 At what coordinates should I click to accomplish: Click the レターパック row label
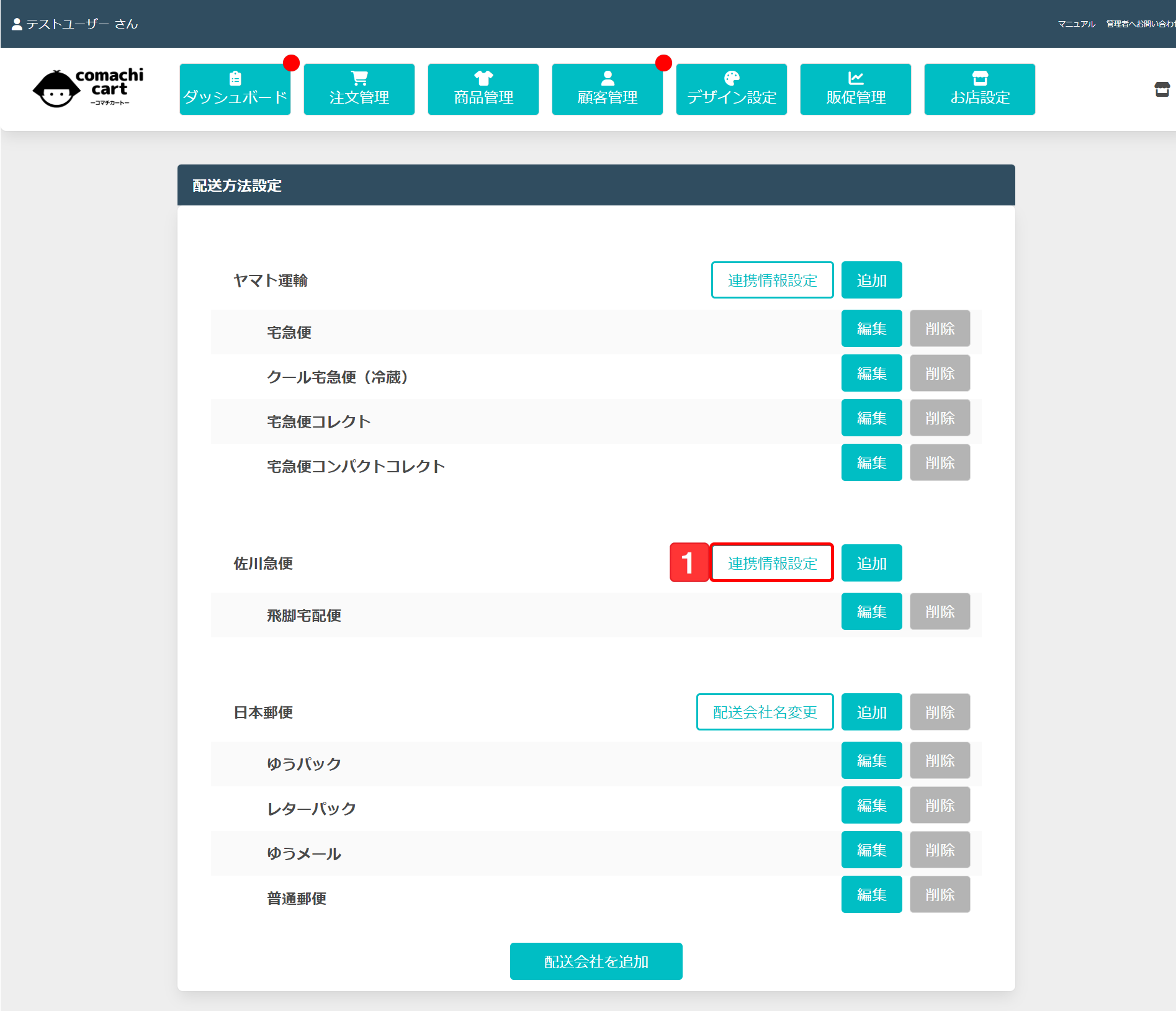coord(312,809)
